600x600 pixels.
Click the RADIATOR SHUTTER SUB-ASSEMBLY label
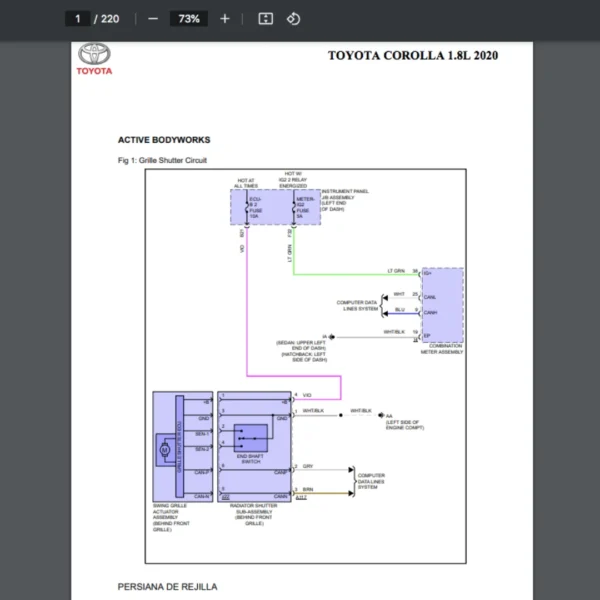pyautogui.click(x=254, y=514)
